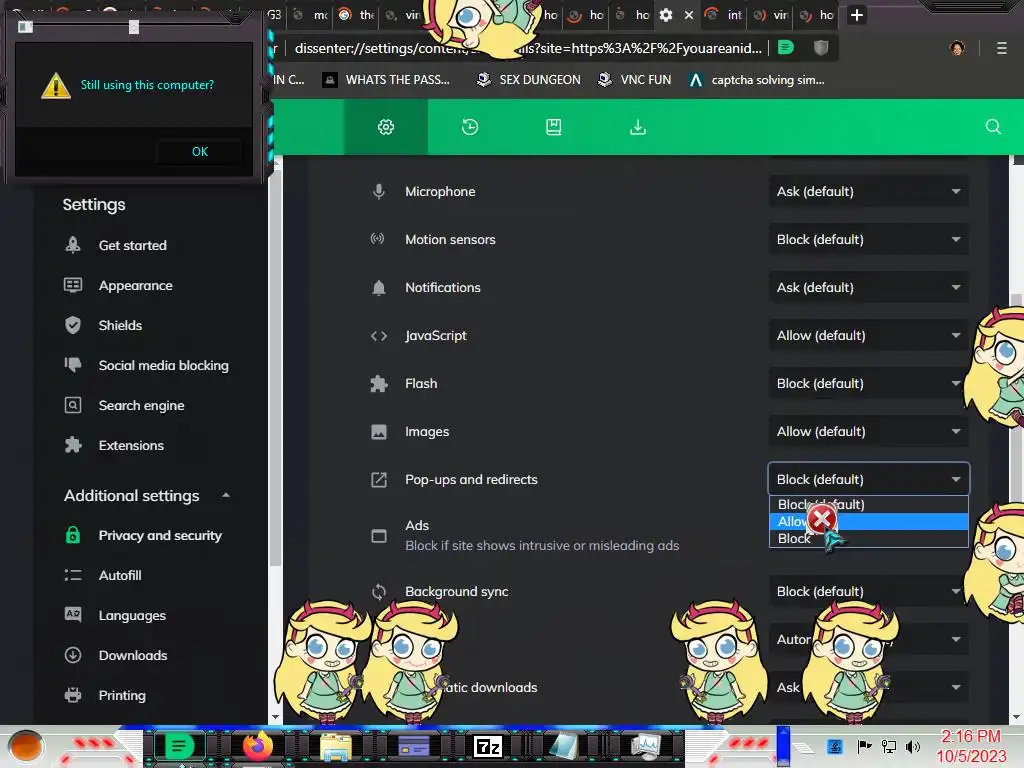Screen dimensions: 1024x768
Task: Click the network tray icon
Action: pyautogui.click(x=889, y=746)
